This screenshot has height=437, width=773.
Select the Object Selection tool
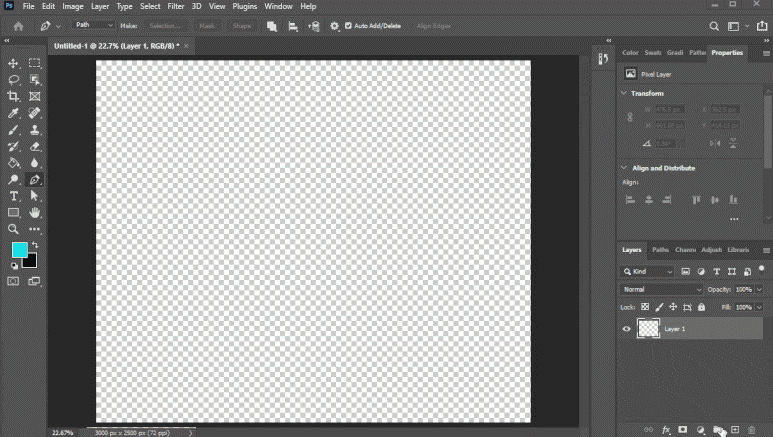click(35, 79)
